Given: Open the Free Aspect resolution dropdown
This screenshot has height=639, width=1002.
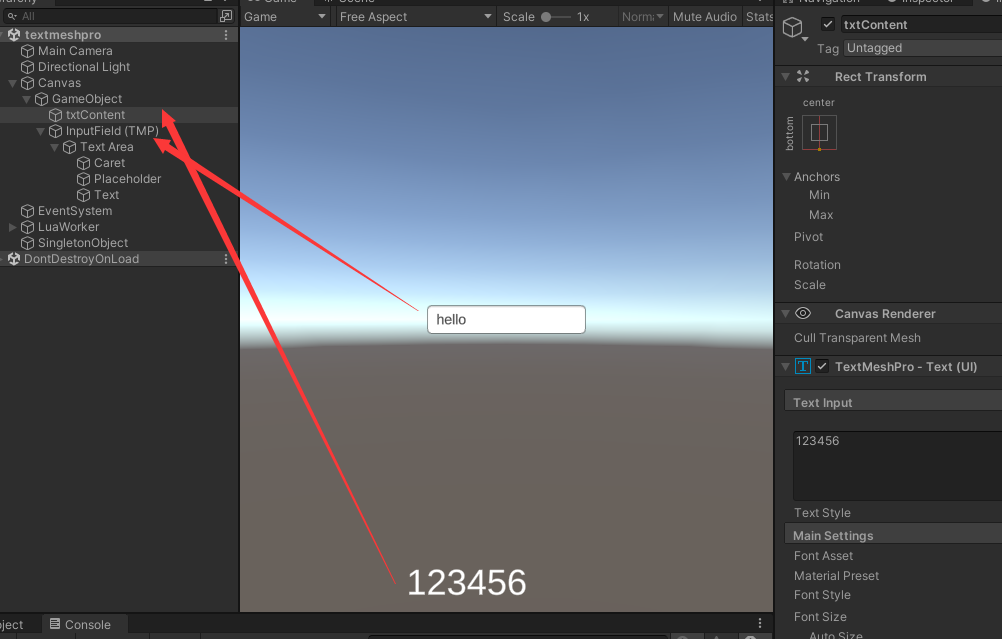Looking at the screenshot, I should pos(415,17).
